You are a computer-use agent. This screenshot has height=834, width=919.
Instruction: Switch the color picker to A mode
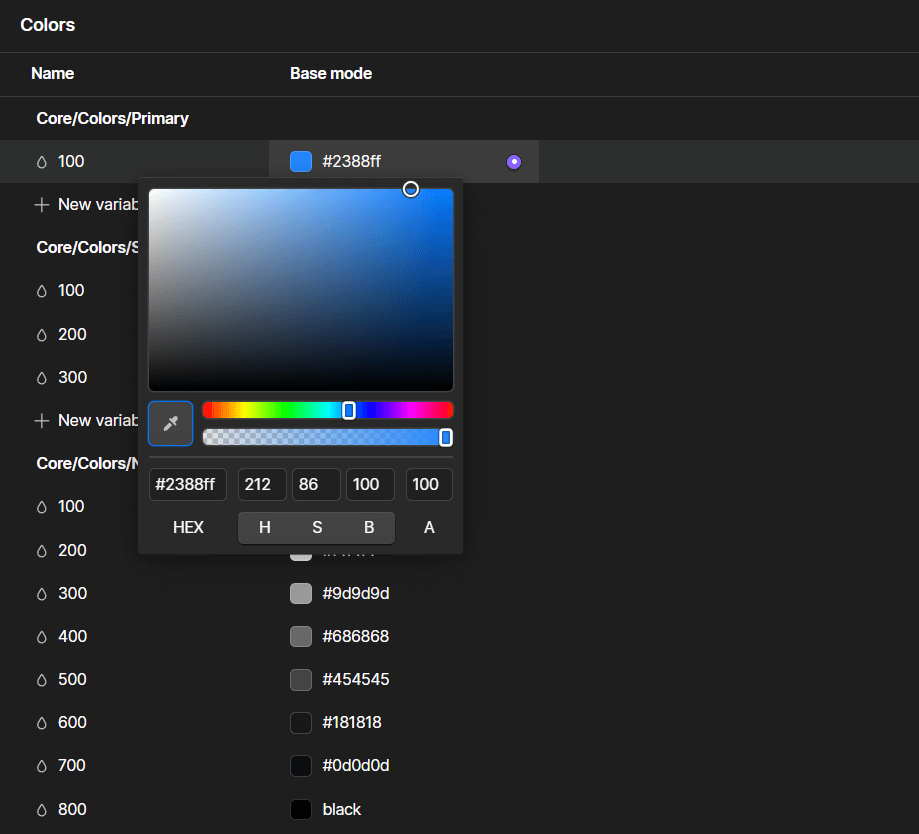coord(428,527)
